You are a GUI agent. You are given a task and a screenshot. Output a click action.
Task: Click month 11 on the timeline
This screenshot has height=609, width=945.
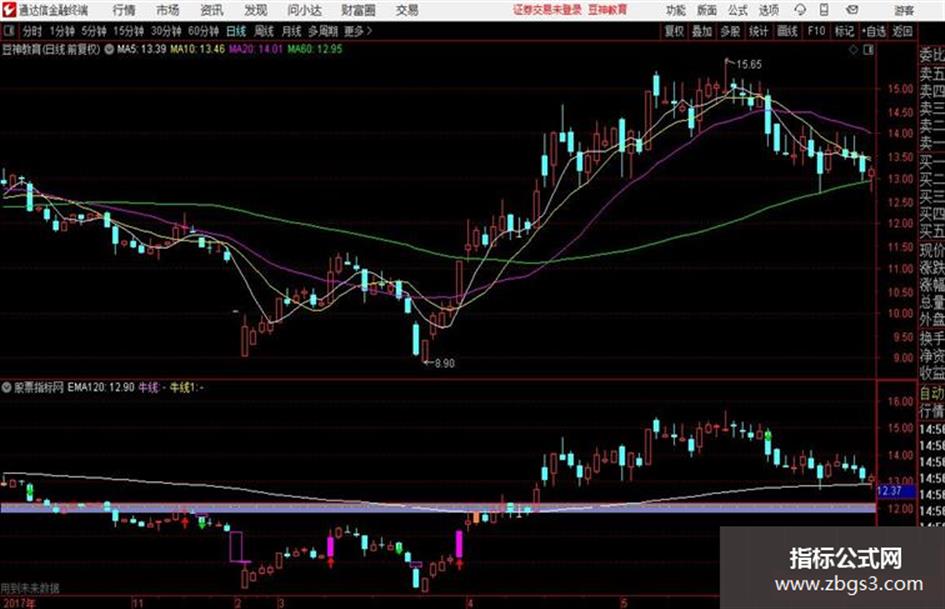click(137, 602)
